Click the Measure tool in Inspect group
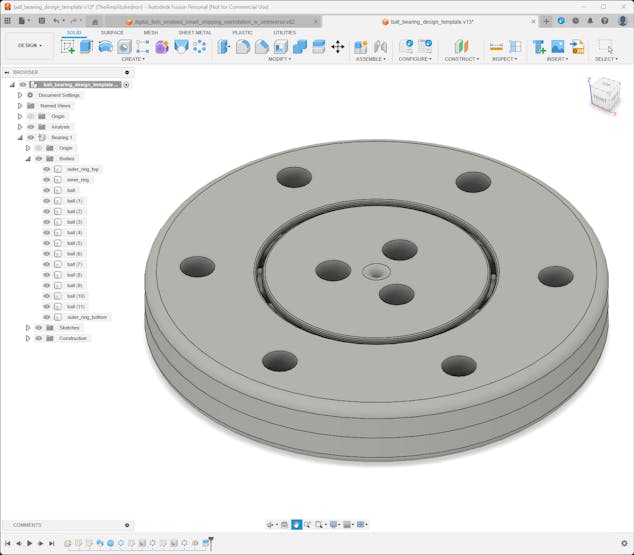Screen dimensions: 634x555 click(496, 46)
